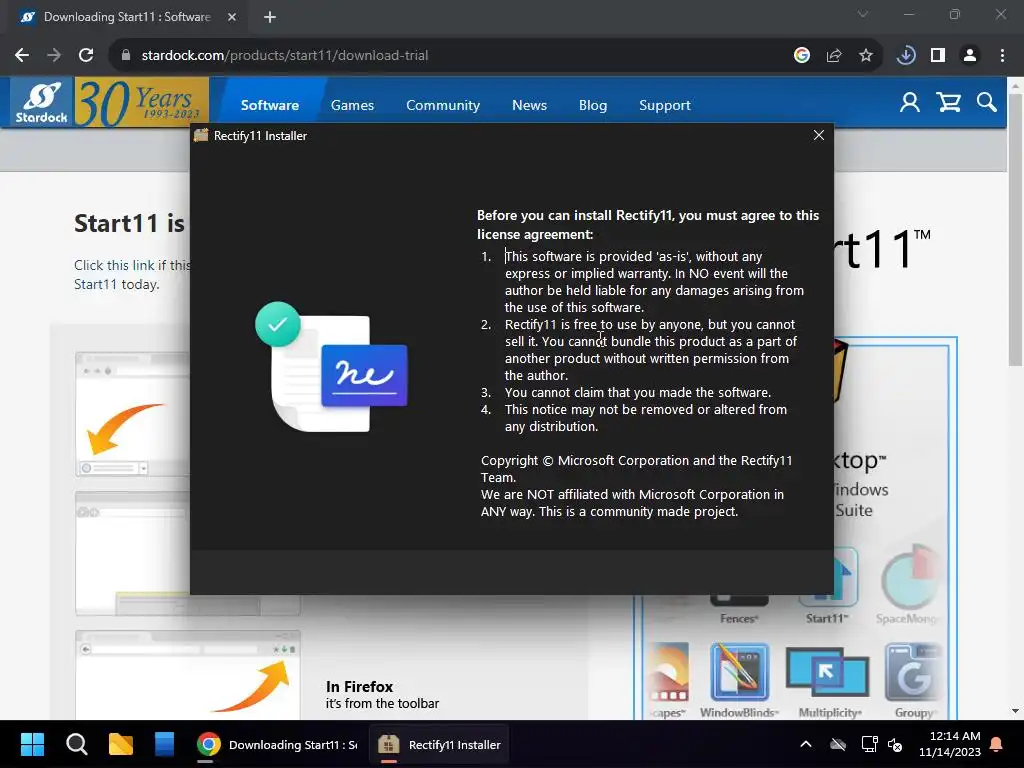Bookmark the page with the star icon
The image size is (1024, 768).
866,56
